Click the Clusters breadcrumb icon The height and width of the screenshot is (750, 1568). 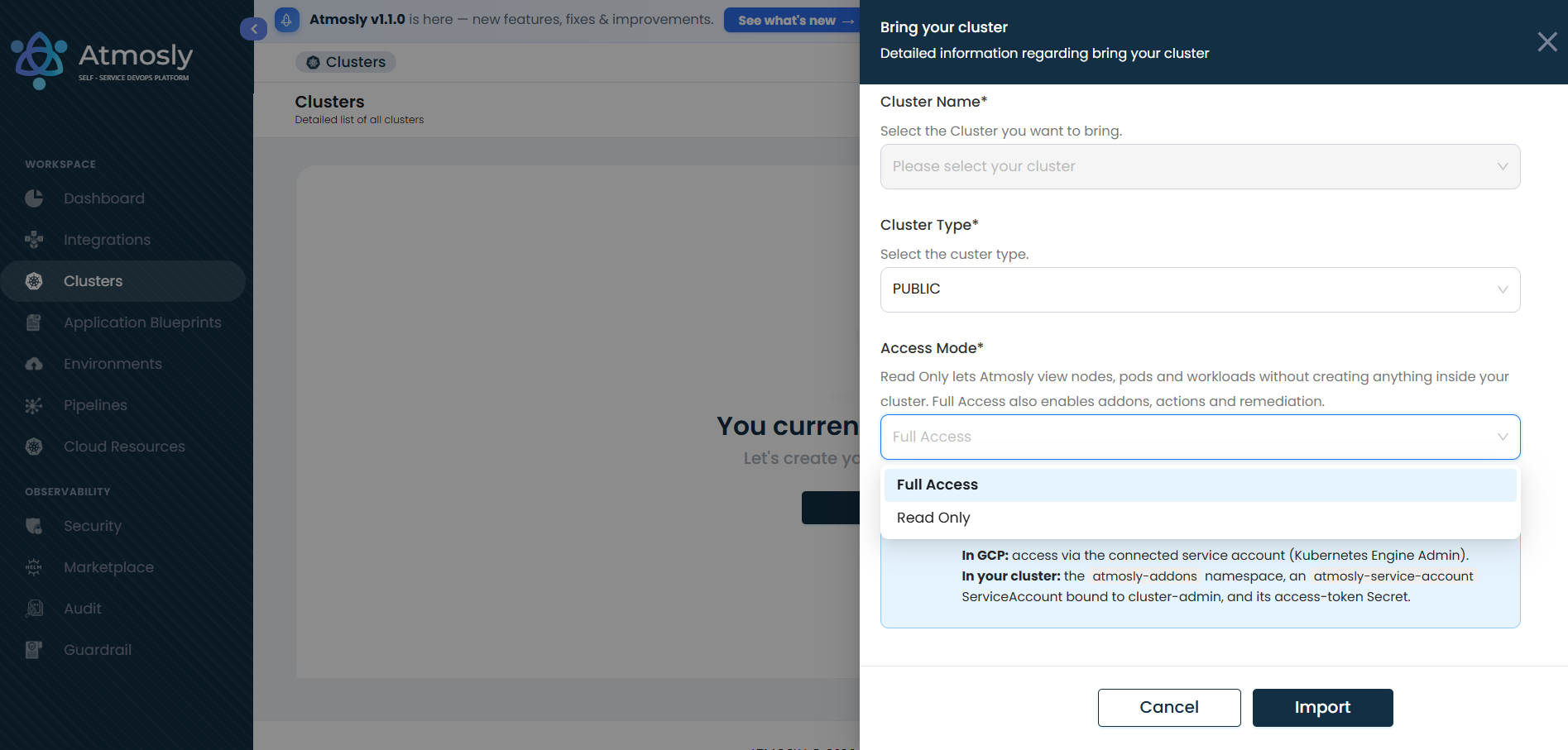click(x=313, y=62)
